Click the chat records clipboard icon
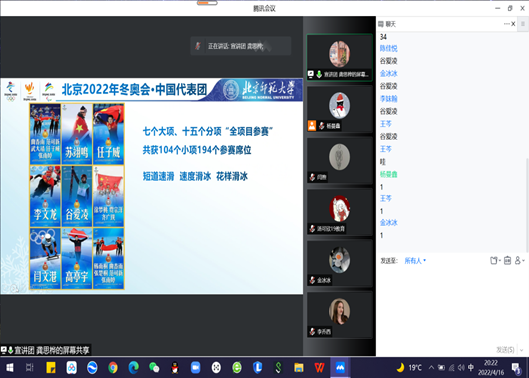 [x=507, y=260]
